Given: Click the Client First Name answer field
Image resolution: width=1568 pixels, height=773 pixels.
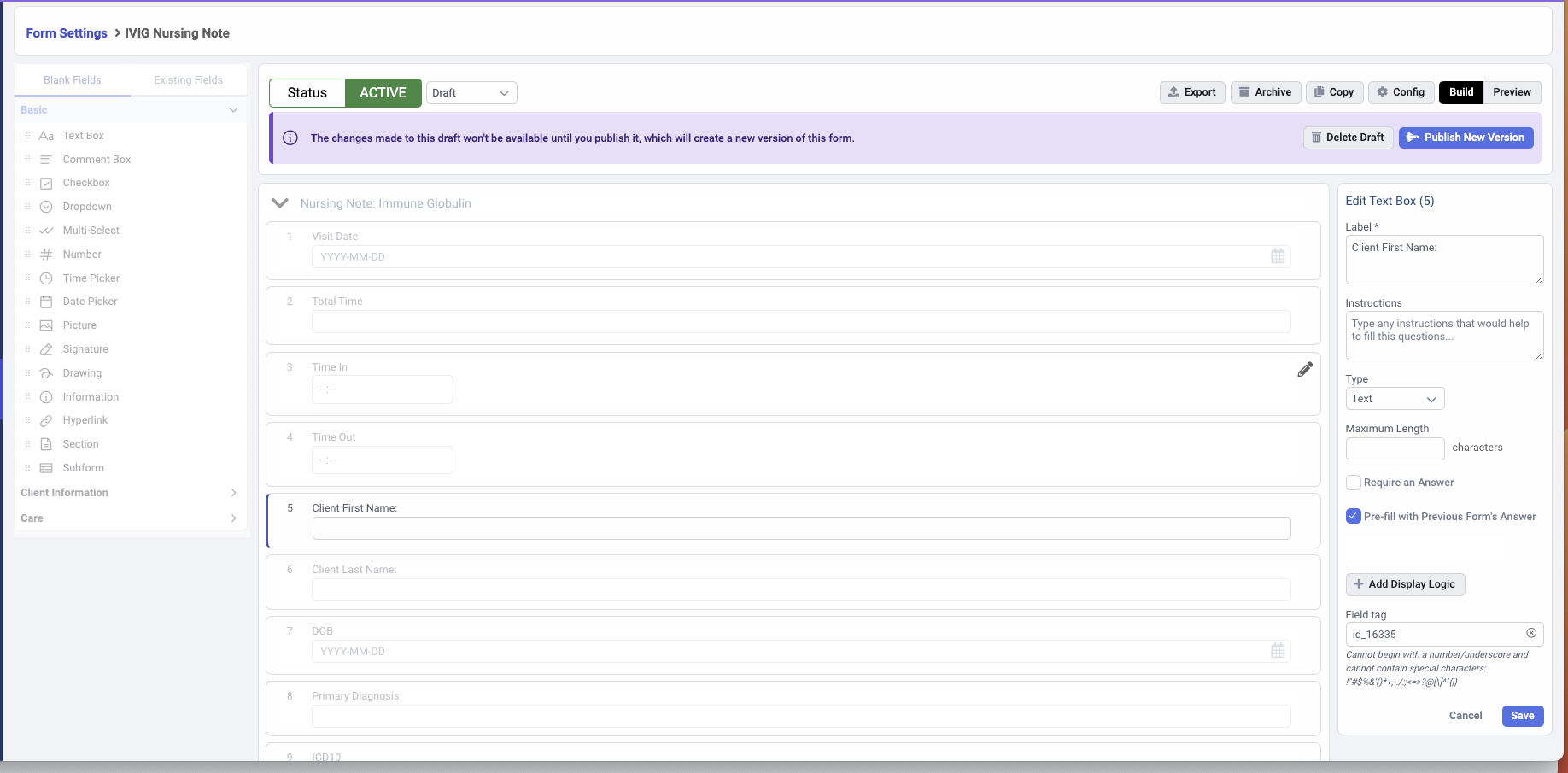Looking at the screenshot, I should 801,529.
